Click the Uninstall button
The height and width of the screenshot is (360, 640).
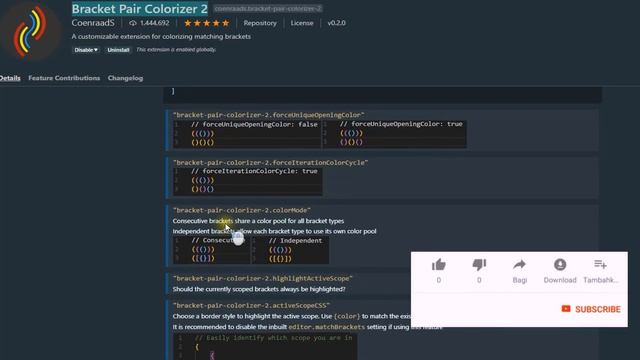pyautogui.click(x=118, y=50)
